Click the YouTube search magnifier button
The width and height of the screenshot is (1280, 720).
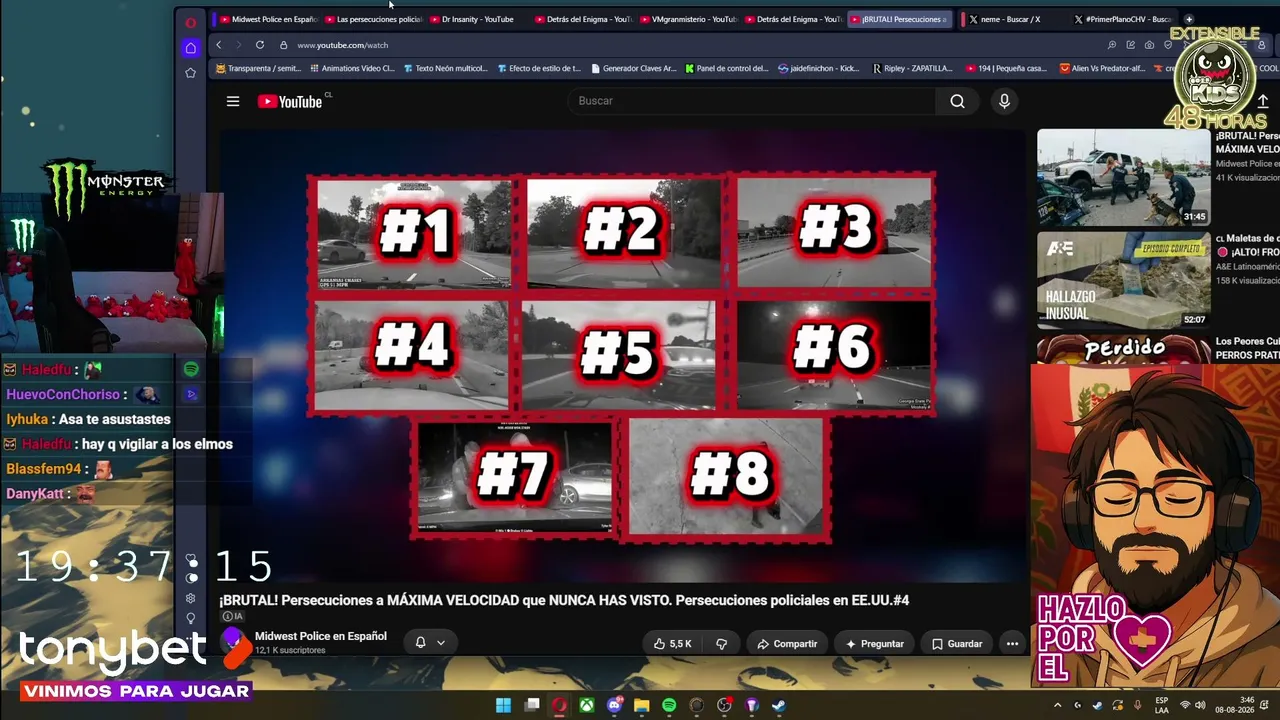(x=957, y=101)
